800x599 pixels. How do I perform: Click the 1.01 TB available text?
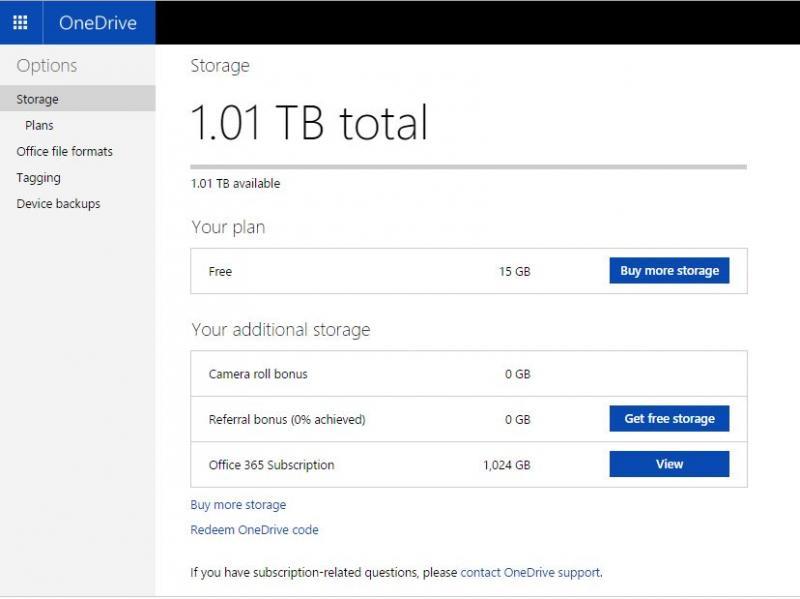pos(235,184)
